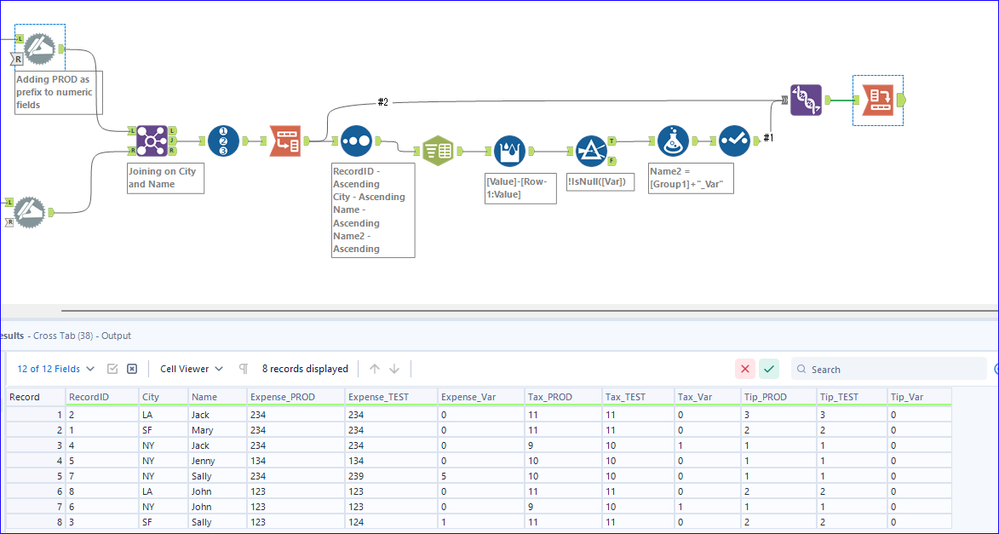Select the Record ID tool icon
999x534 pixels.
[224, 141]
